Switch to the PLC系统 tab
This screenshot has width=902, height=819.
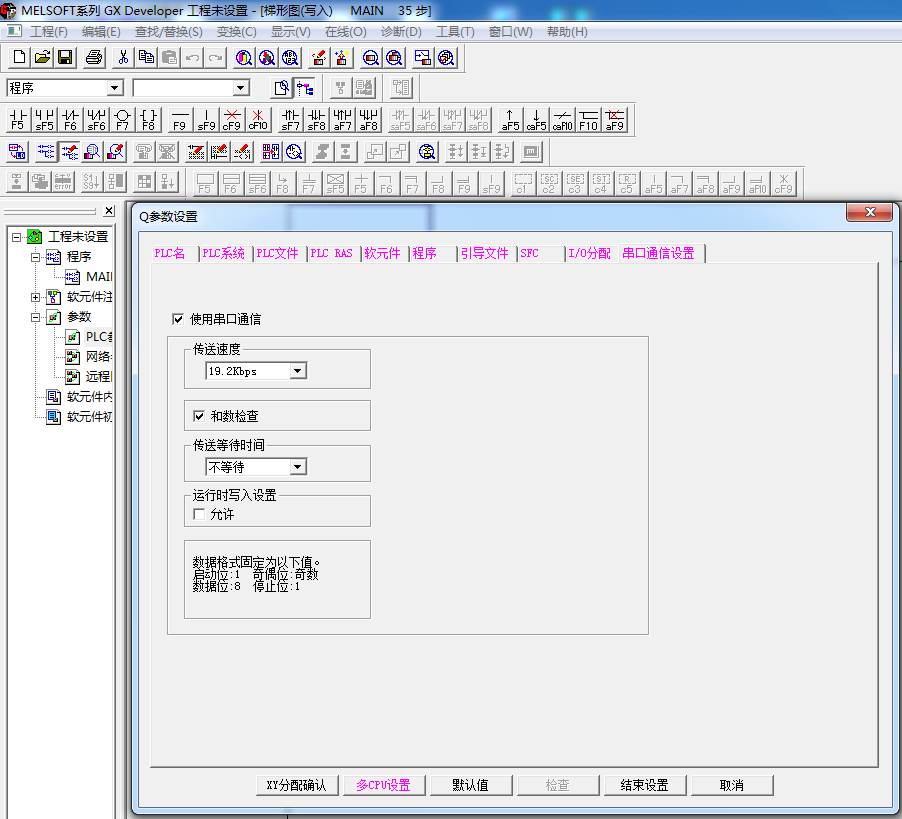pos(223,254)
